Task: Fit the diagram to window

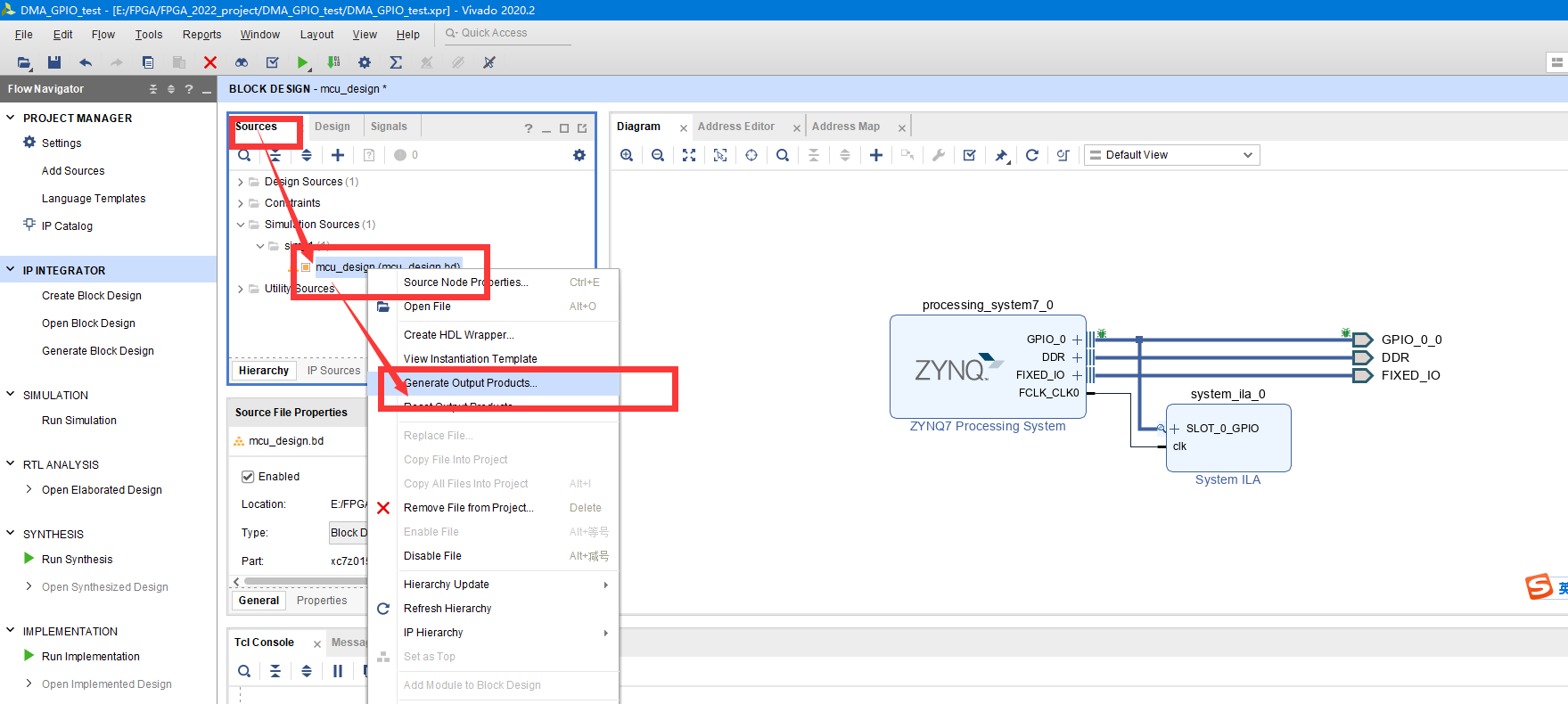Action: (689, 155)
